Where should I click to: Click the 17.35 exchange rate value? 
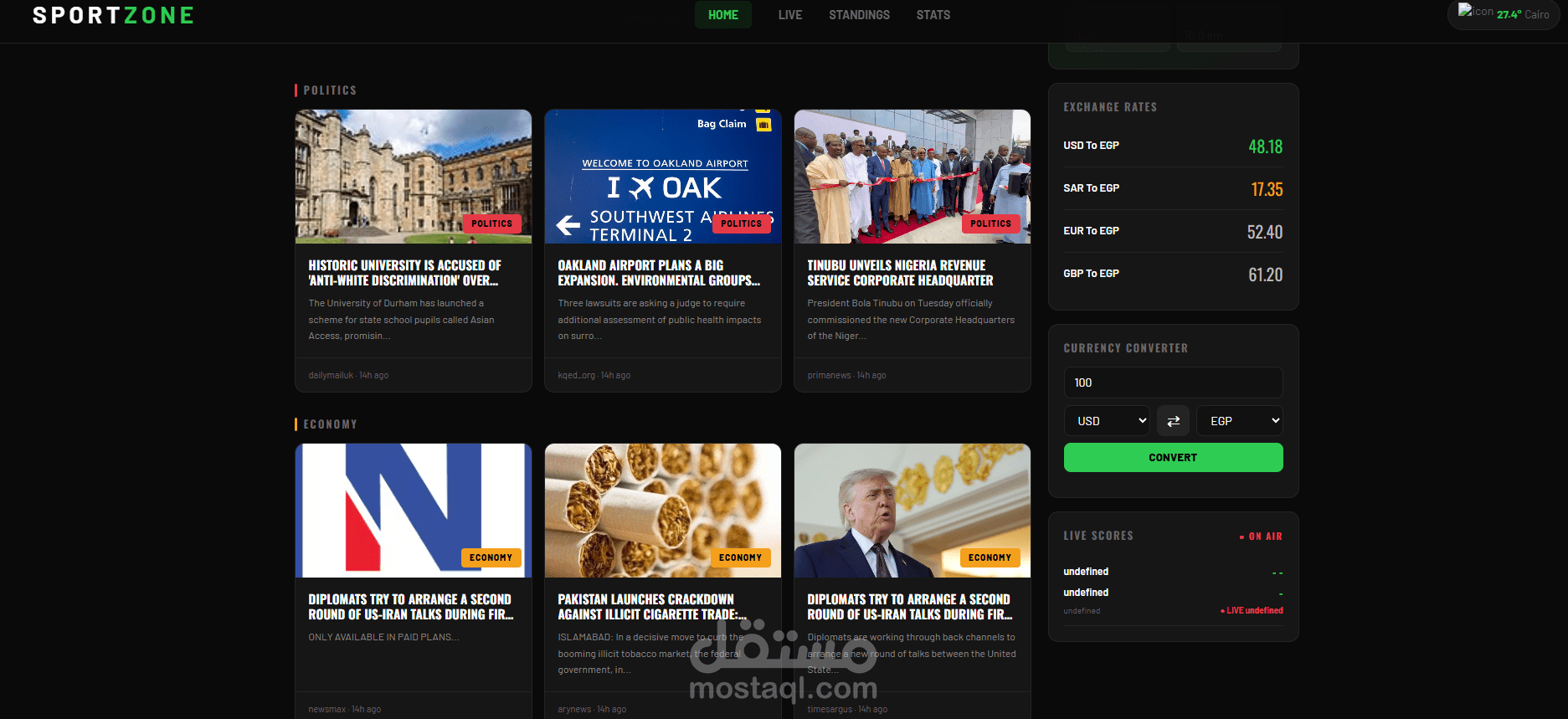[1267, 189]
